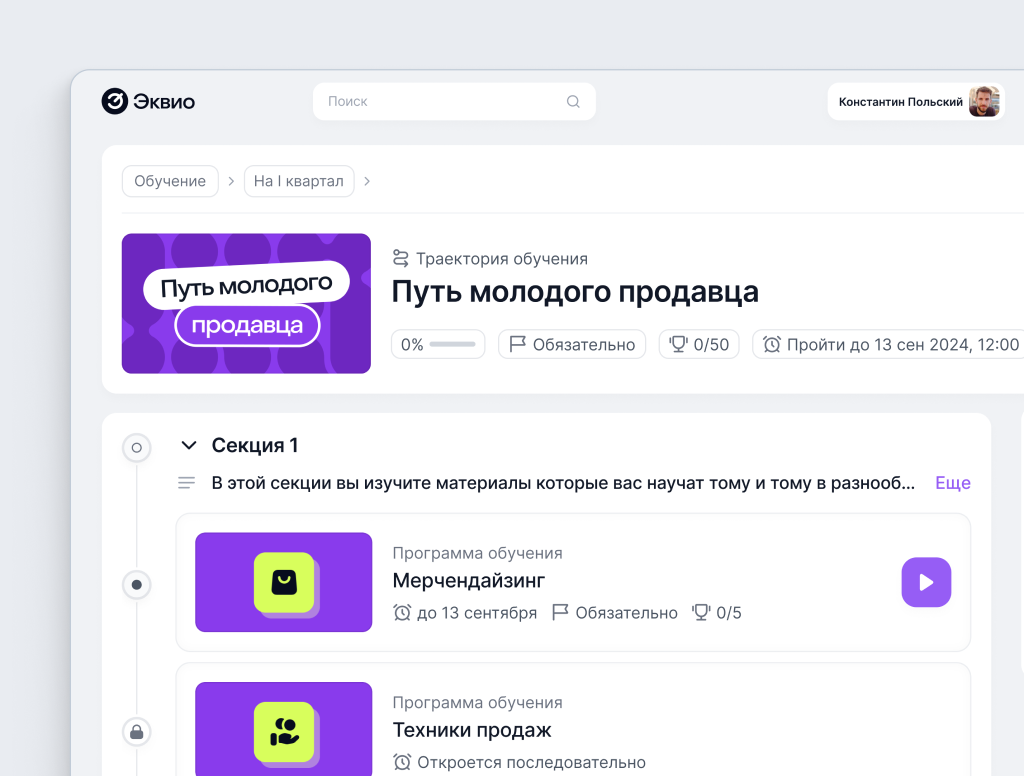Image resolution: width=1024 pixels, height=776 pixels.
Task: Click the 0% progress bar
Action: pos(437,343)
